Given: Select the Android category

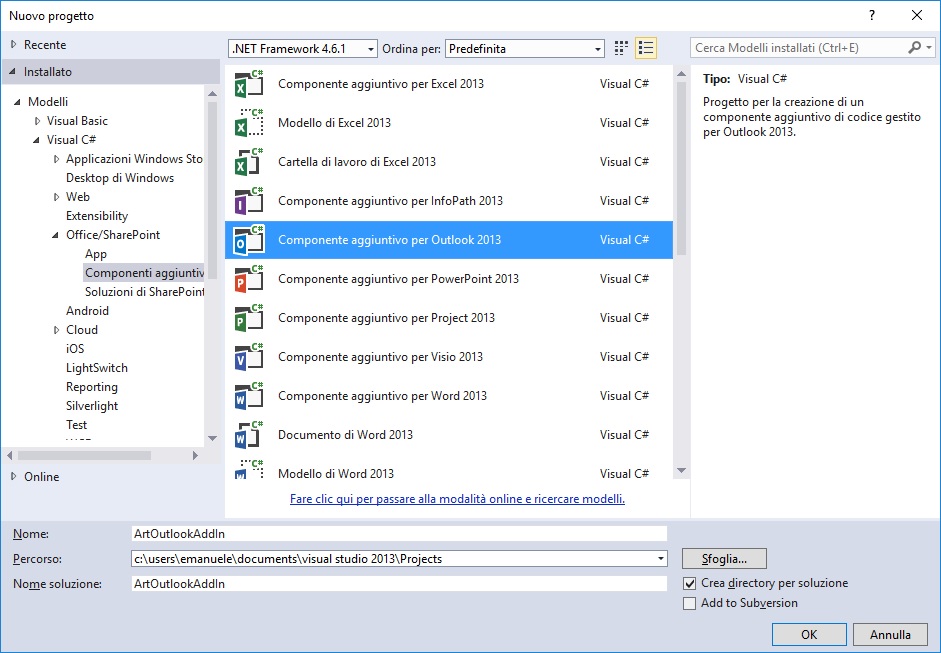Looking at the screenshot, I should [88, 311].
